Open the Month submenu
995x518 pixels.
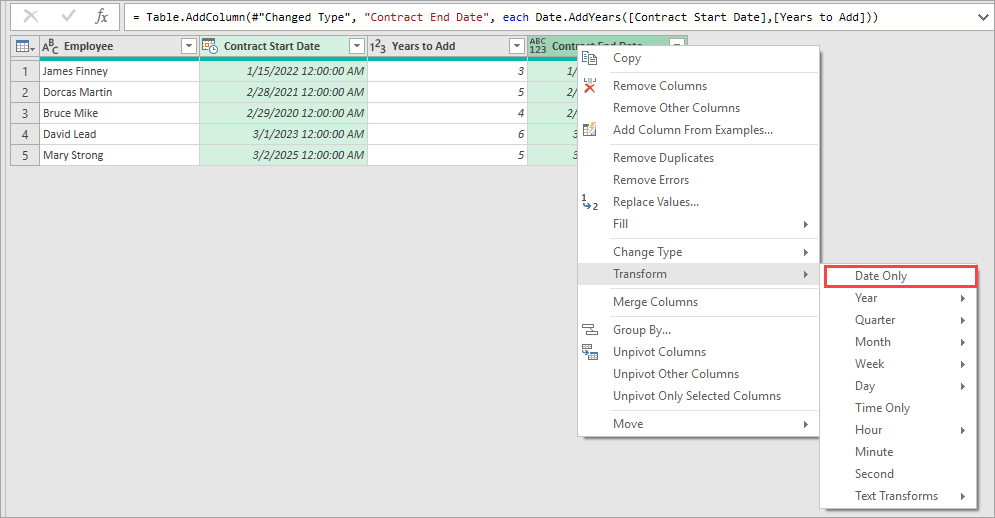pyautogui.click(x=873, y=342)
